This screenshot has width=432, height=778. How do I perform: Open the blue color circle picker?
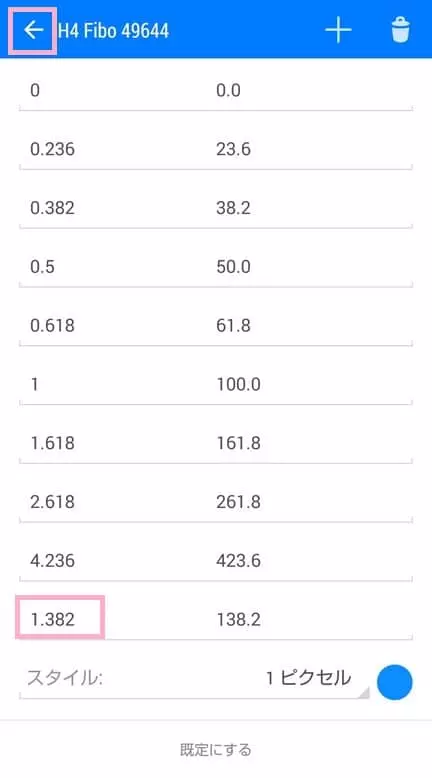click(x=394, y=682)
